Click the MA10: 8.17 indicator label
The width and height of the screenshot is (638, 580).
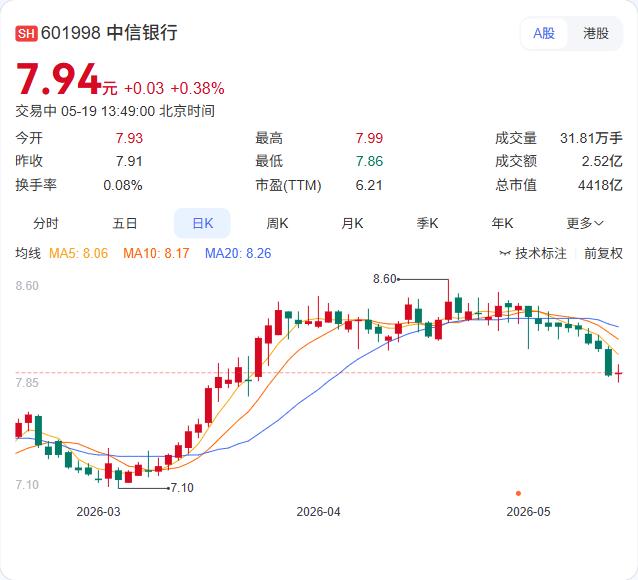[x=156, y=253]
